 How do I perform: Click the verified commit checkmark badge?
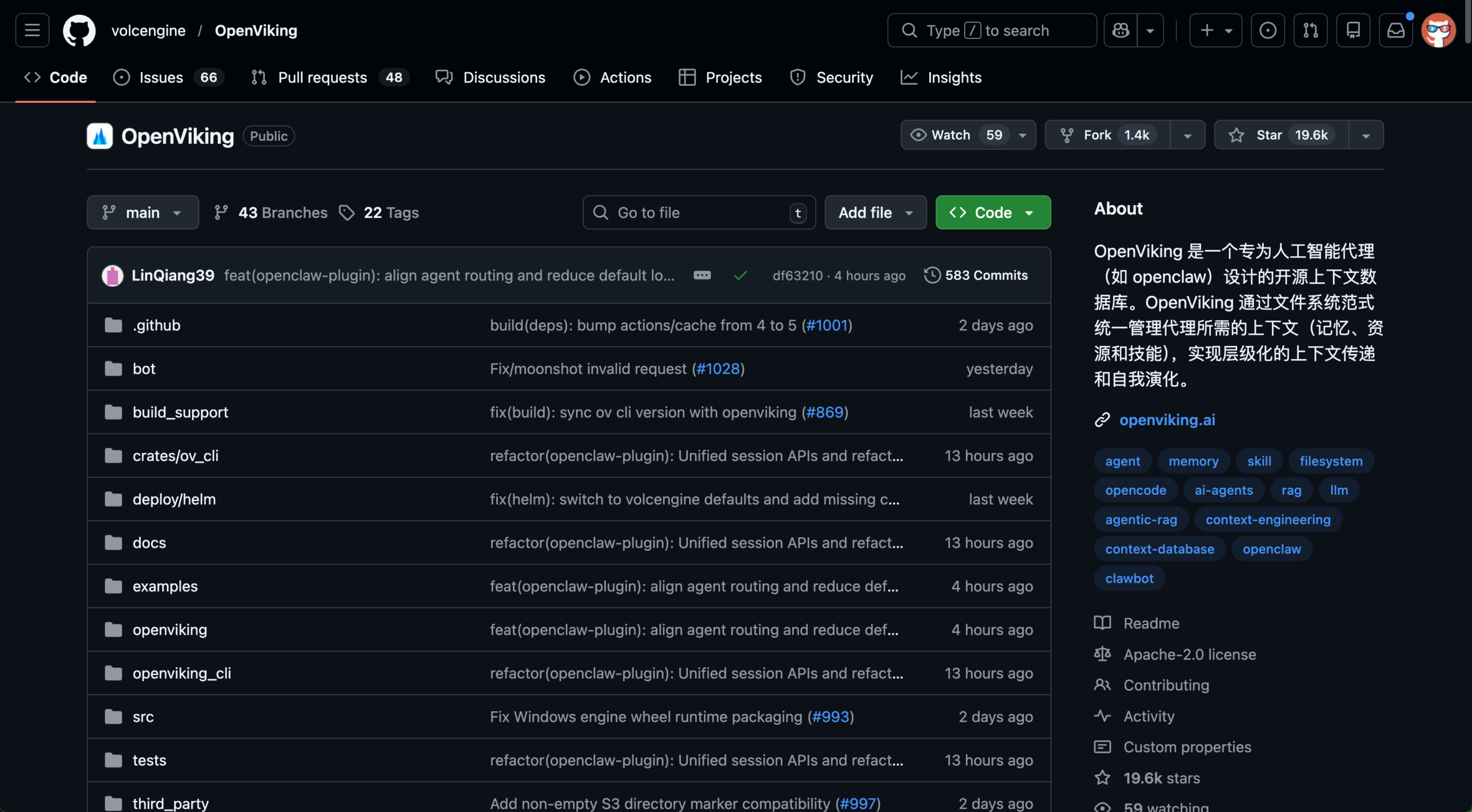click(741, 275)
